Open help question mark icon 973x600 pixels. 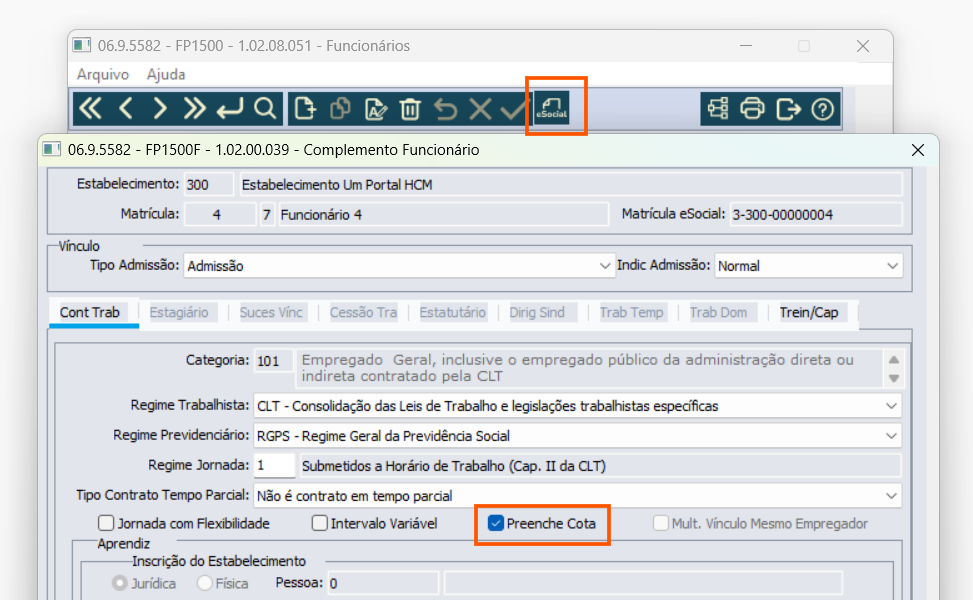[x=823, y=109]
